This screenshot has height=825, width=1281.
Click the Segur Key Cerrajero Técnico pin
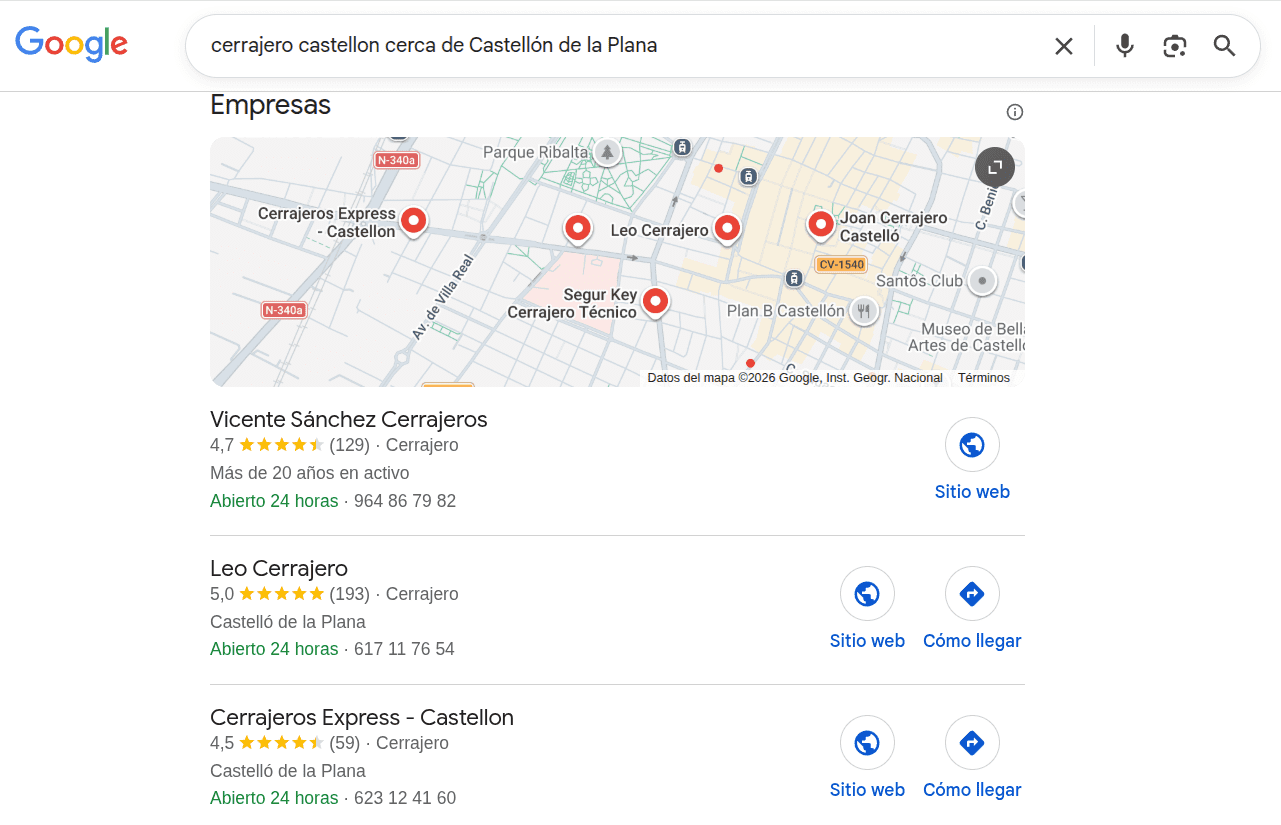[655, 301]
